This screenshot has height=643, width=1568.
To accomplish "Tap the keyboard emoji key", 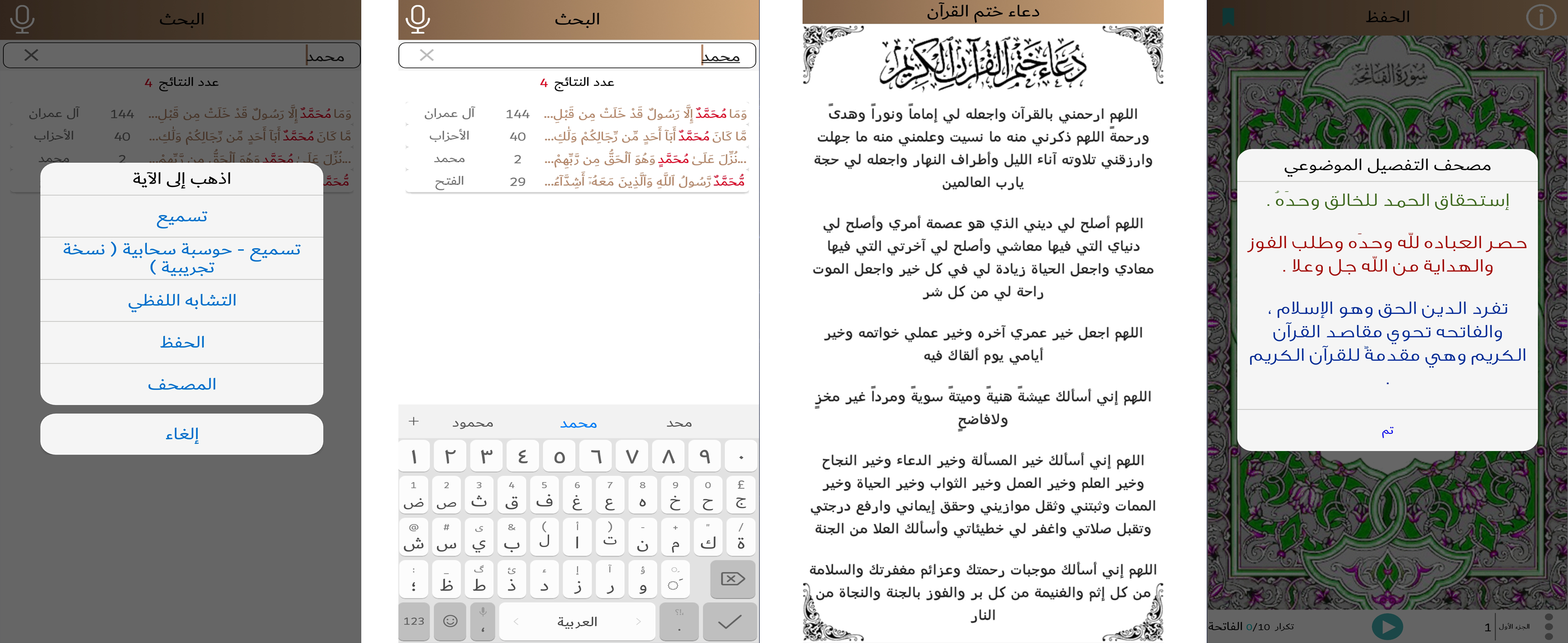I will (x=450, y=621).
